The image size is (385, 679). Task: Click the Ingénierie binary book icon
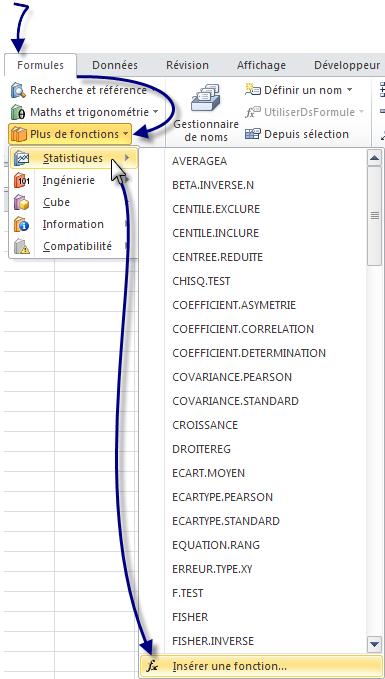point(22,180)
